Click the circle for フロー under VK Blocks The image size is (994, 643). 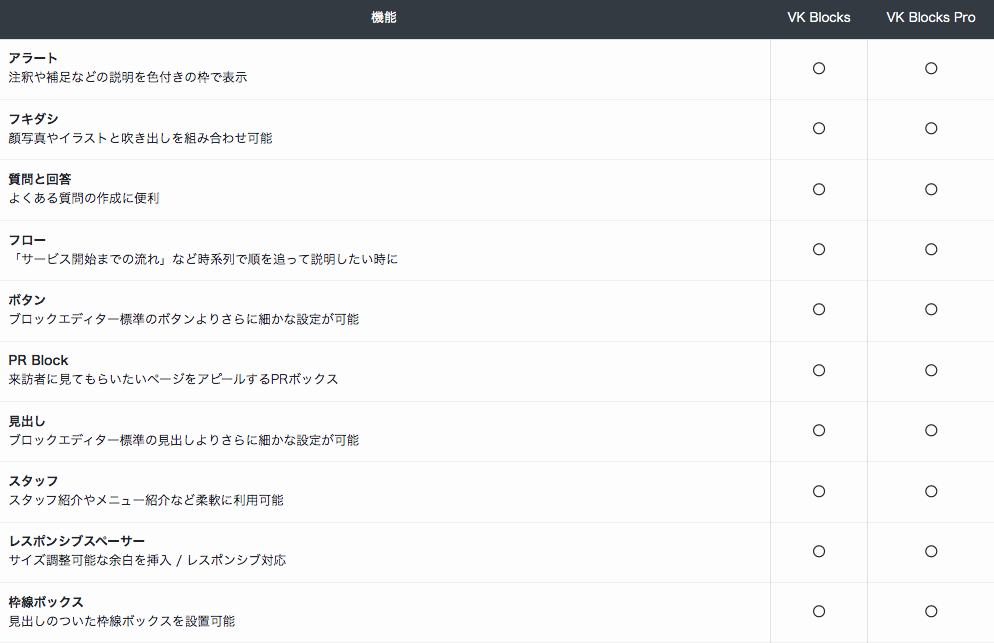(819, 250)
